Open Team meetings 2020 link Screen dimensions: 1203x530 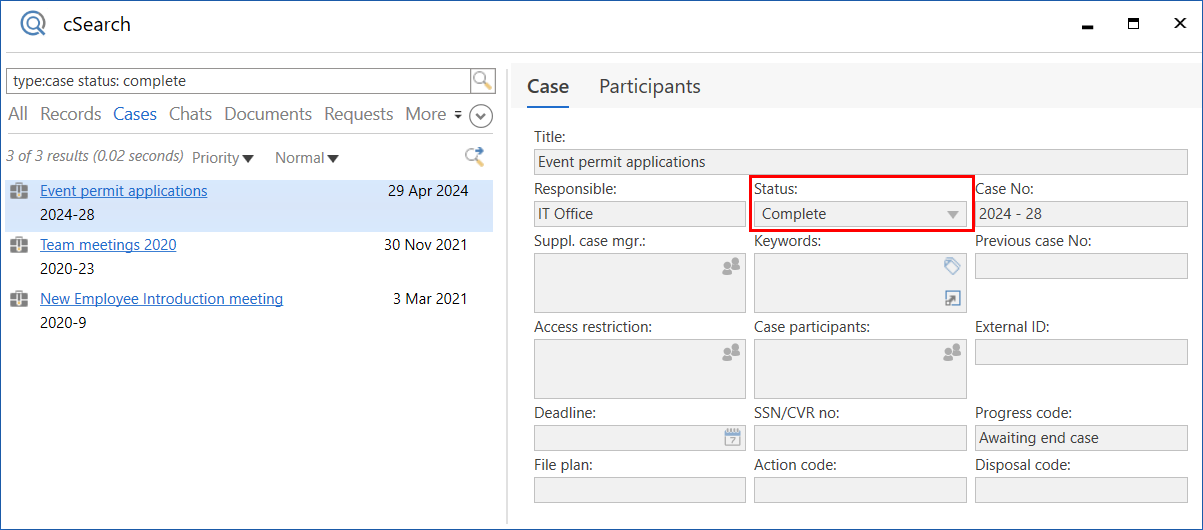click(x=108, y=245)
